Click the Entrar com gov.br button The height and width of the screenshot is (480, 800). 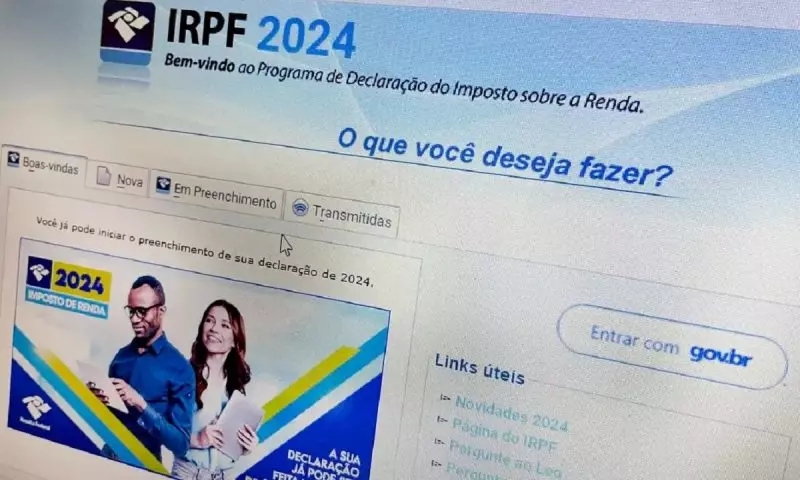pyautogui.click(x=671, y=347)
